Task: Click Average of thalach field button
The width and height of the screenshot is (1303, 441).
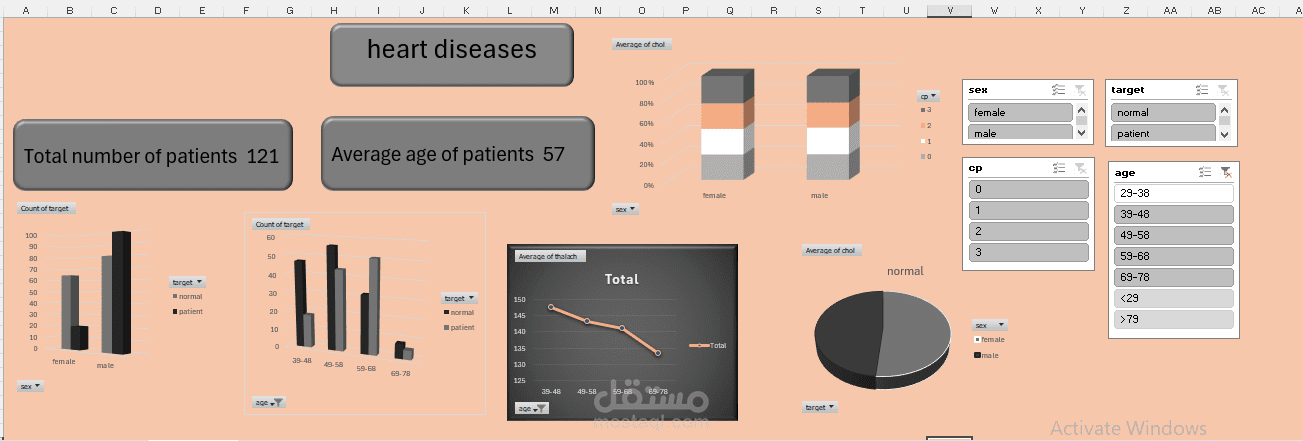Action: (x=549, y=256)
